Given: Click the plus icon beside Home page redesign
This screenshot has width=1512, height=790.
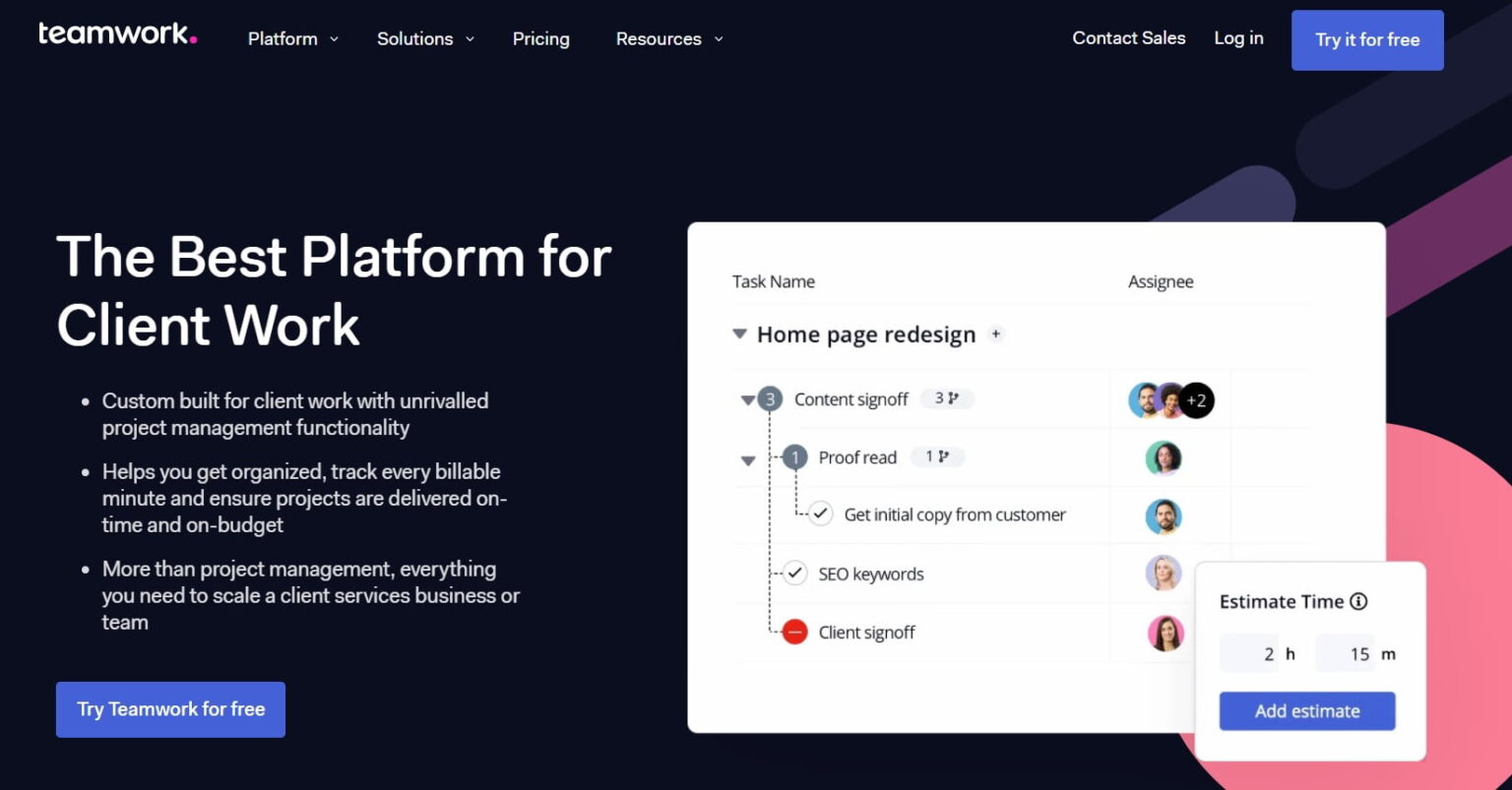Looking at the screenshot, I should 996,334.
